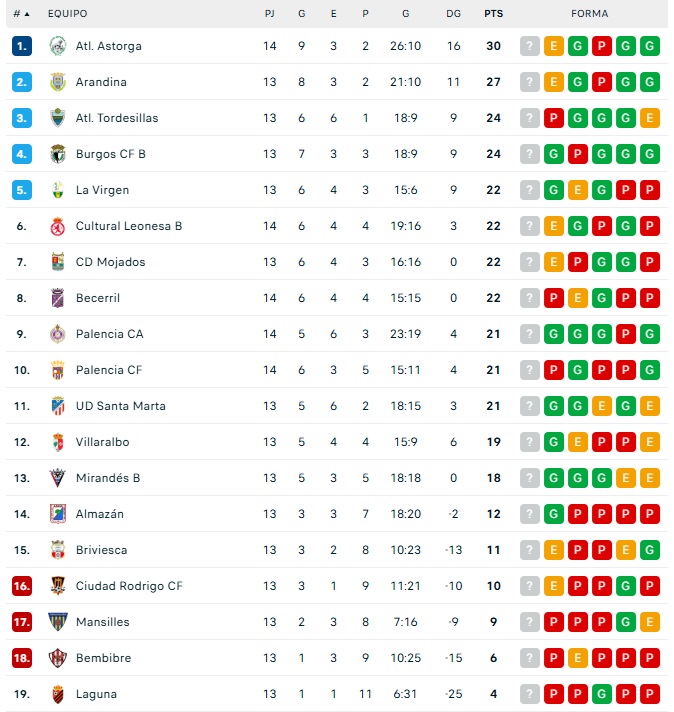Click the Bembibre club badge
Image resolution: width=674 pixels, height=712 pixels.
coord(57,658)
